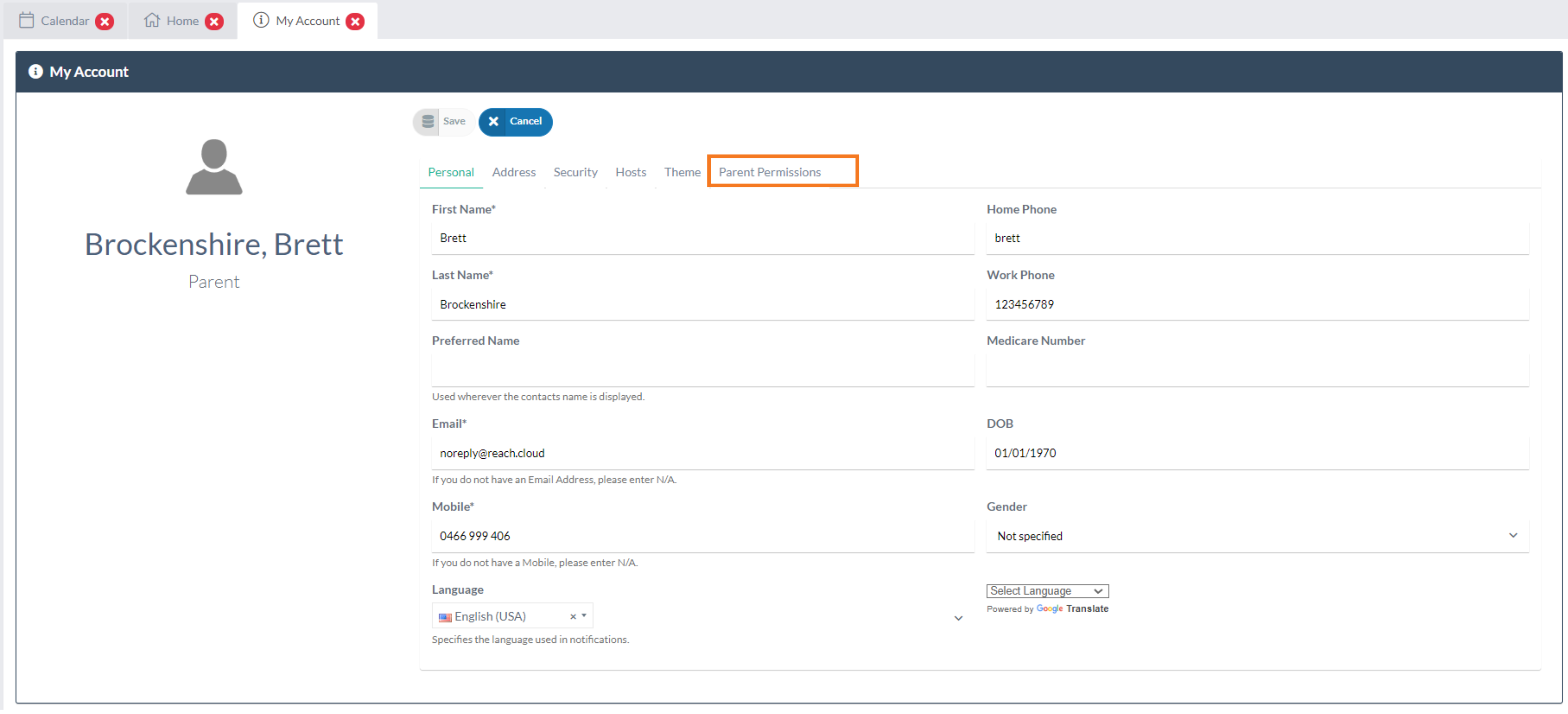Open the Select Language translate dropdown
1568x714 pixels.
coord(1047,590)
